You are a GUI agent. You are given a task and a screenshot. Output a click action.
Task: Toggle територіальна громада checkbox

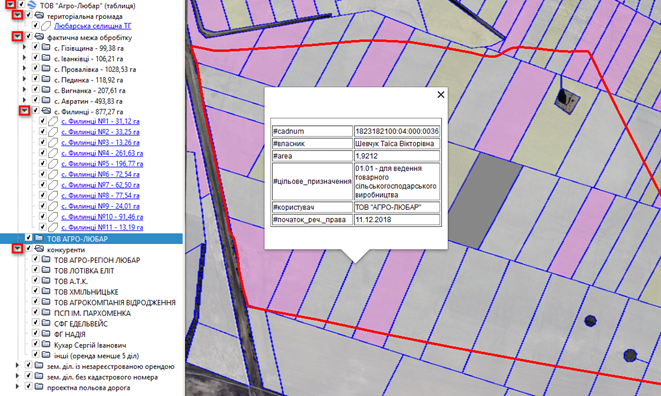tap(28, 15)
